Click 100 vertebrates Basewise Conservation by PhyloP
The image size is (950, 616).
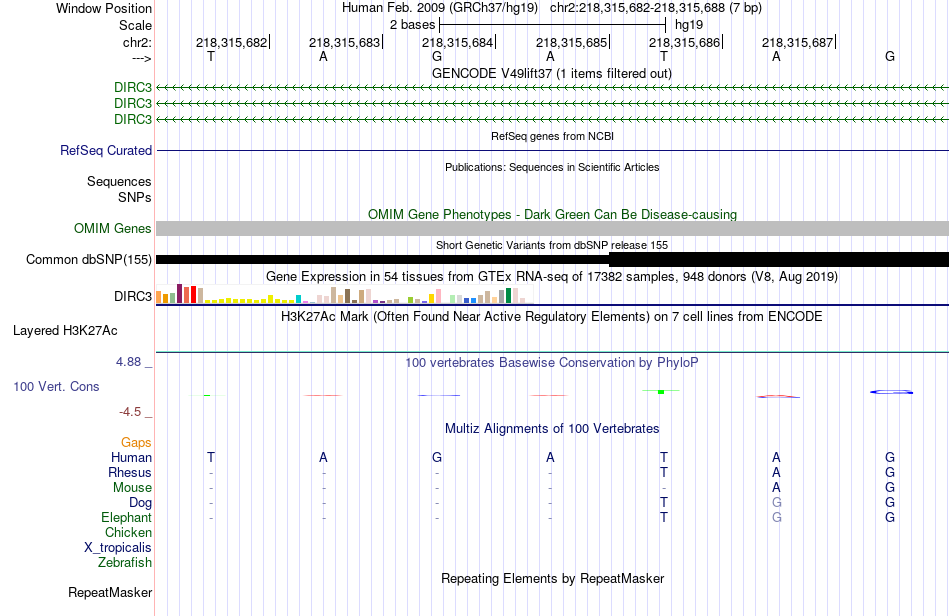click(x=552, y=362)
